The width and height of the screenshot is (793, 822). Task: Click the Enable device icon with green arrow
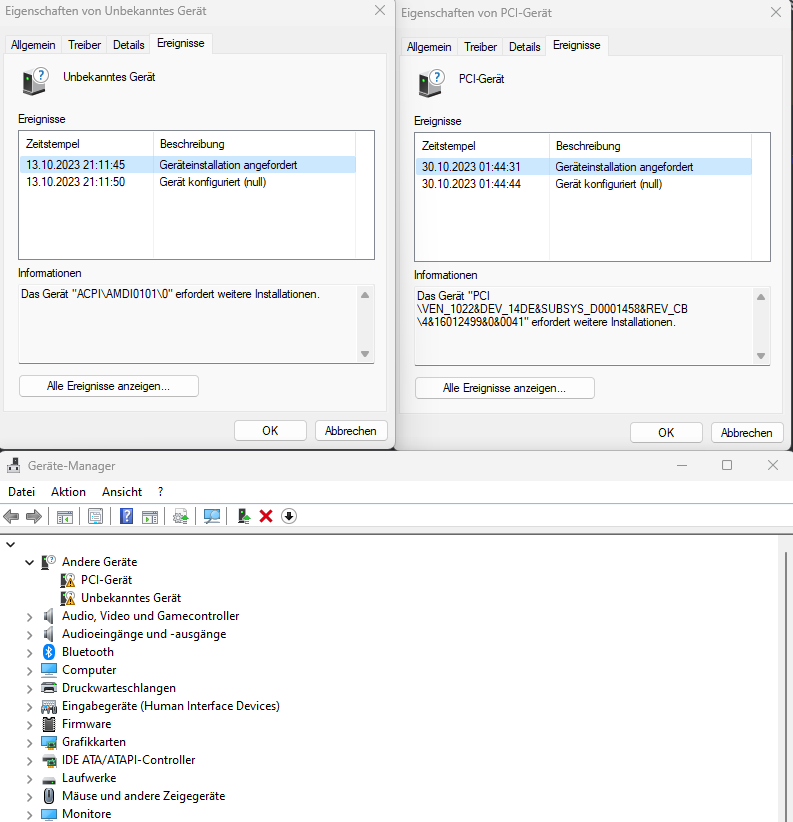pos(244,516)
